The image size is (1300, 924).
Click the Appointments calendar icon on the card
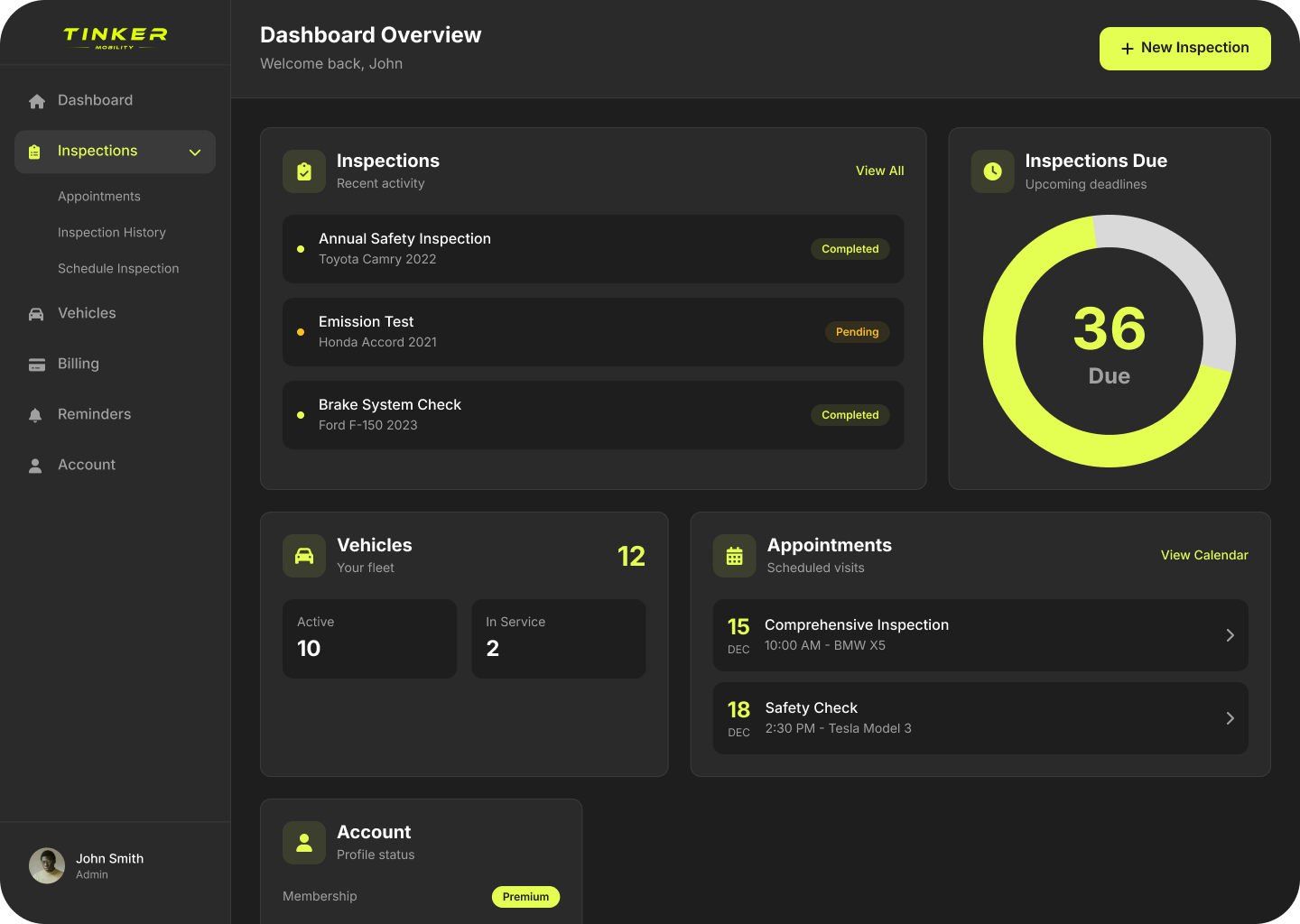(x=734, y=556)
